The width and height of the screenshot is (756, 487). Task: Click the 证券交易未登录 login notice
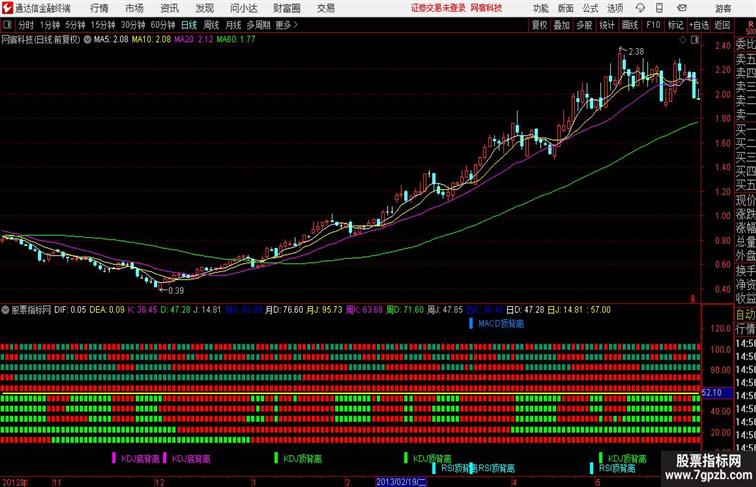pyautogui.click(x=438, y=8)
